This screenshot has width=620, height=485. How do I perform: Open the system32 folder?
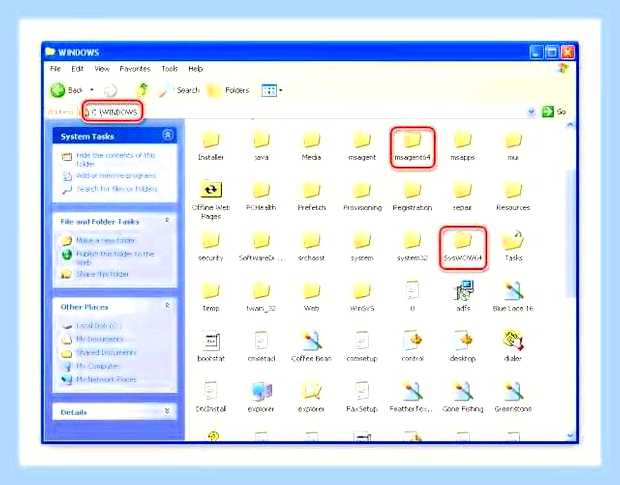coord(412,247)
